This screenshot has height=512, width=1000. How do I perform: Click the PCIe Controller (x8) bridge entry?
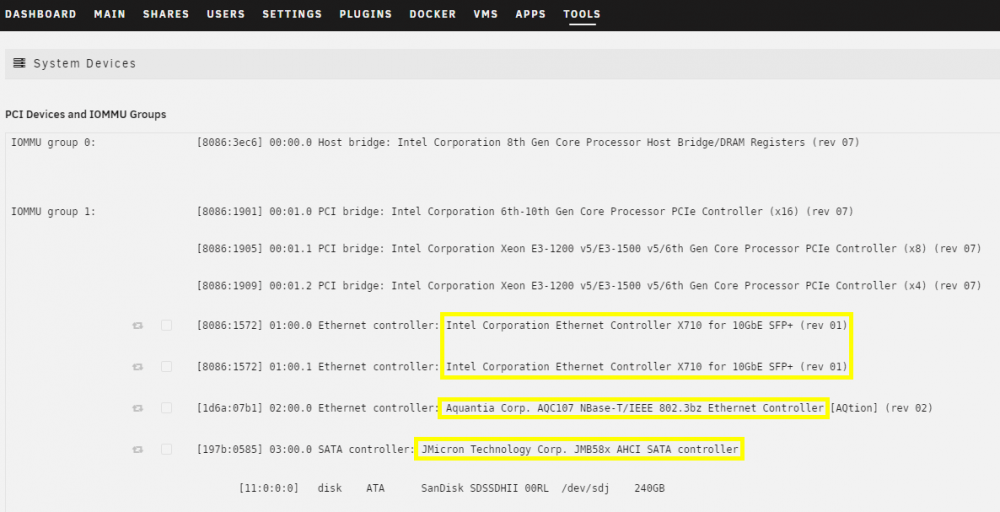(x=589, y=248)
